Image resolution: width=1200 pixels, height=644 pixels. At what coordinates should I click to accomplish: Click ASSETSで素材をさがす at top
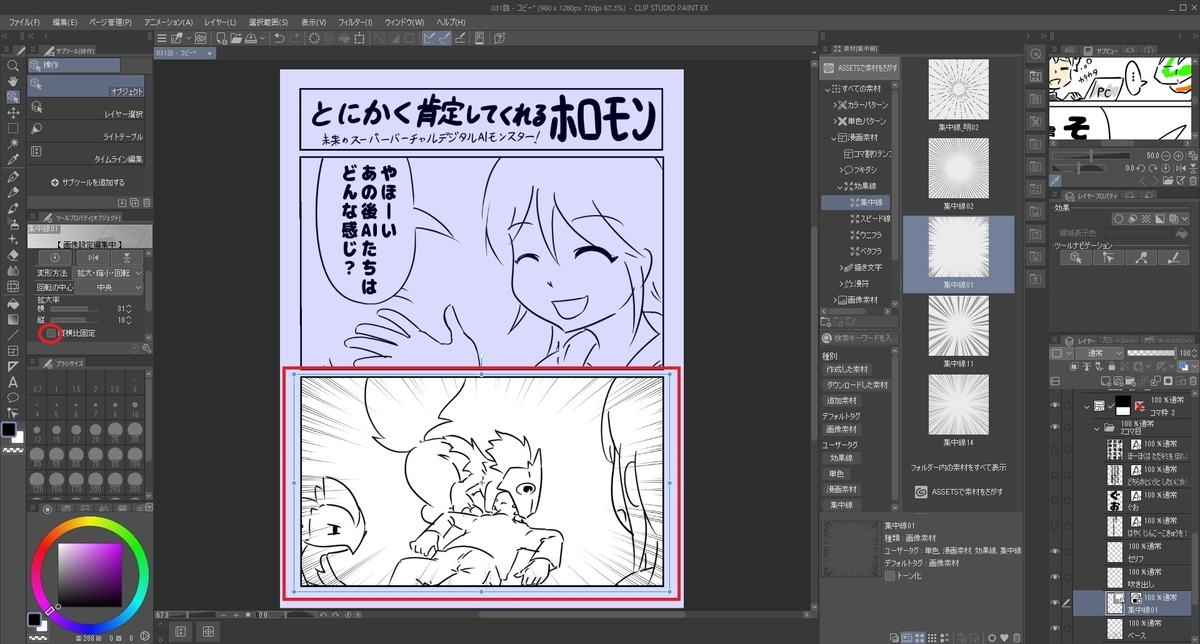pyautogui.click(x=860, y=69)
